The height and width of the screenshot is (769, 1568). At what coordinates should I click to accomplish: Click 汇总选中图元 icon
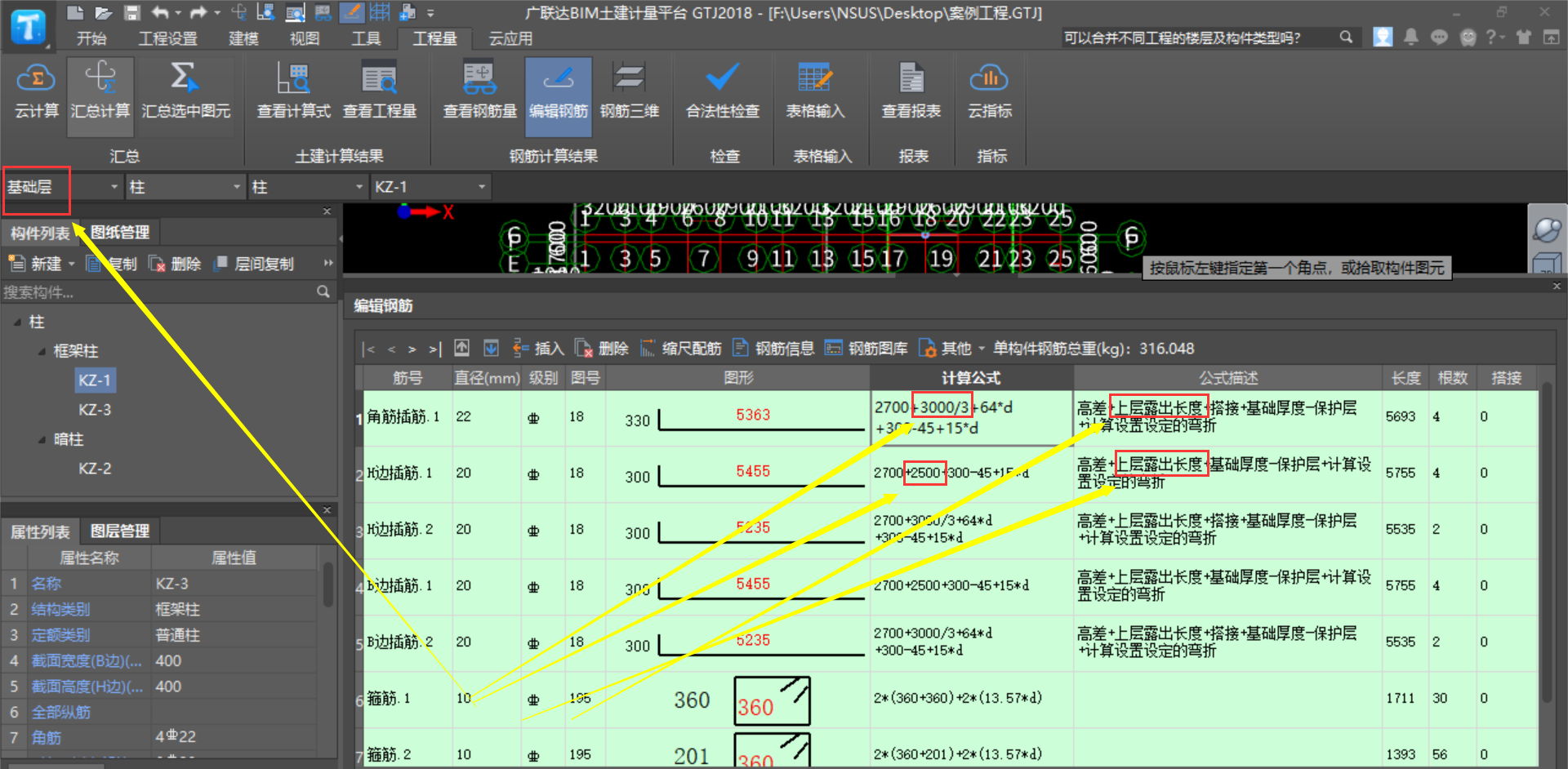[185, 79]
